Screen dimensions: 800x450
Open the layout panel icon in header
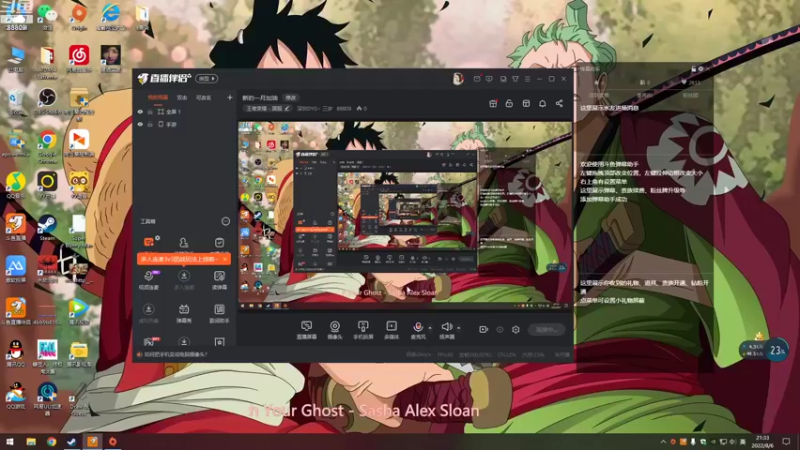(526, 104)
